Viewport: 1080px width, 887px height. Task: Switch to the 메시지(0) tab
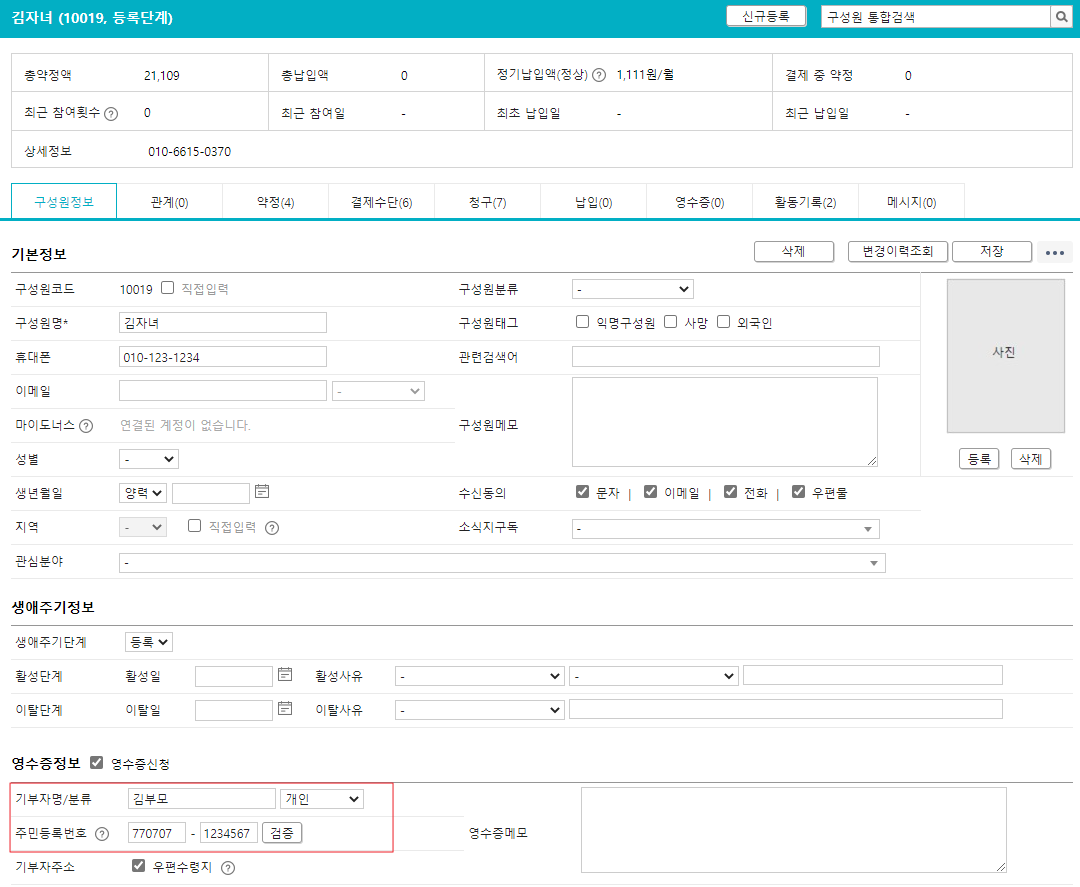pos(912,202)
